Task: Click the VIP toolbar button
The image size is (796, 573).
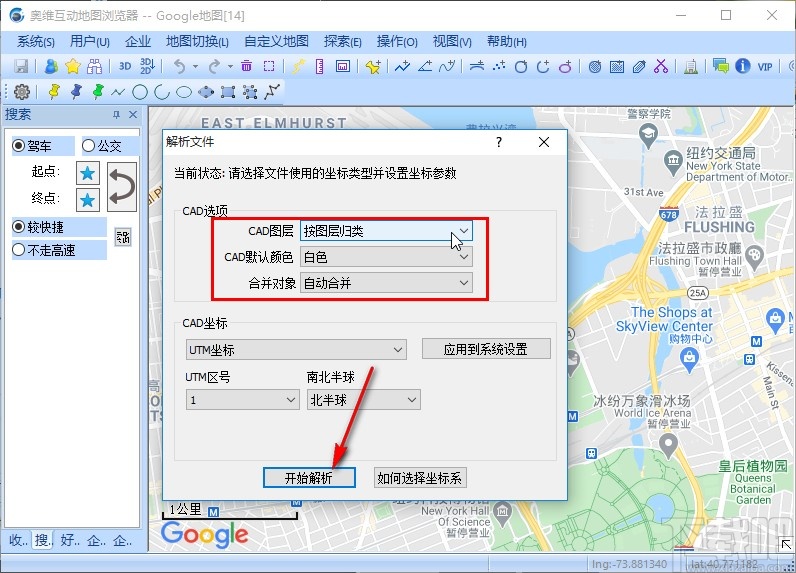Action: tap(765, 66)
